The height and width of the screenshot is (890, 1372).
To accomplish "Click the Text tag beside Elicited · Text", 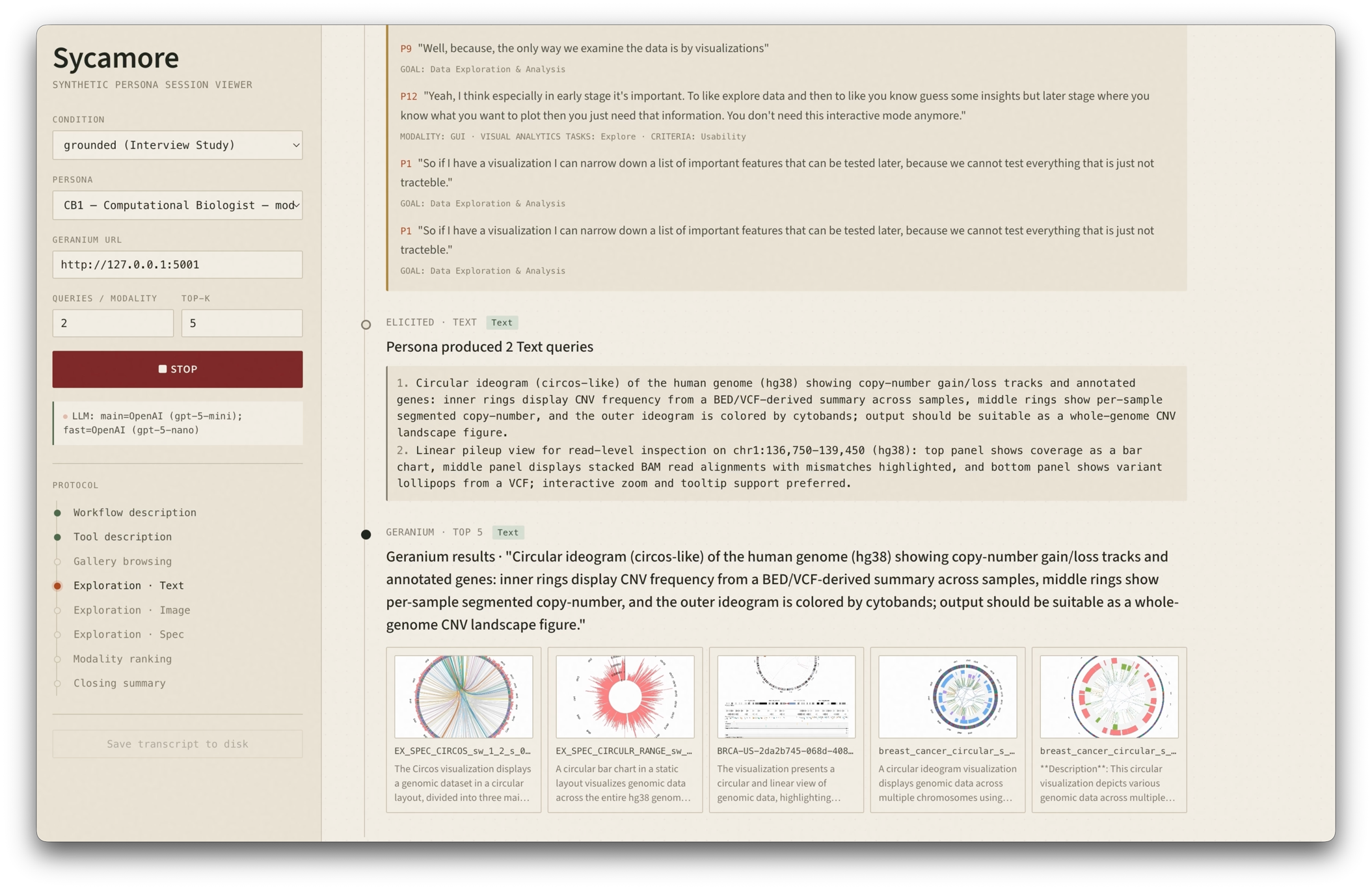I will 502,323.
